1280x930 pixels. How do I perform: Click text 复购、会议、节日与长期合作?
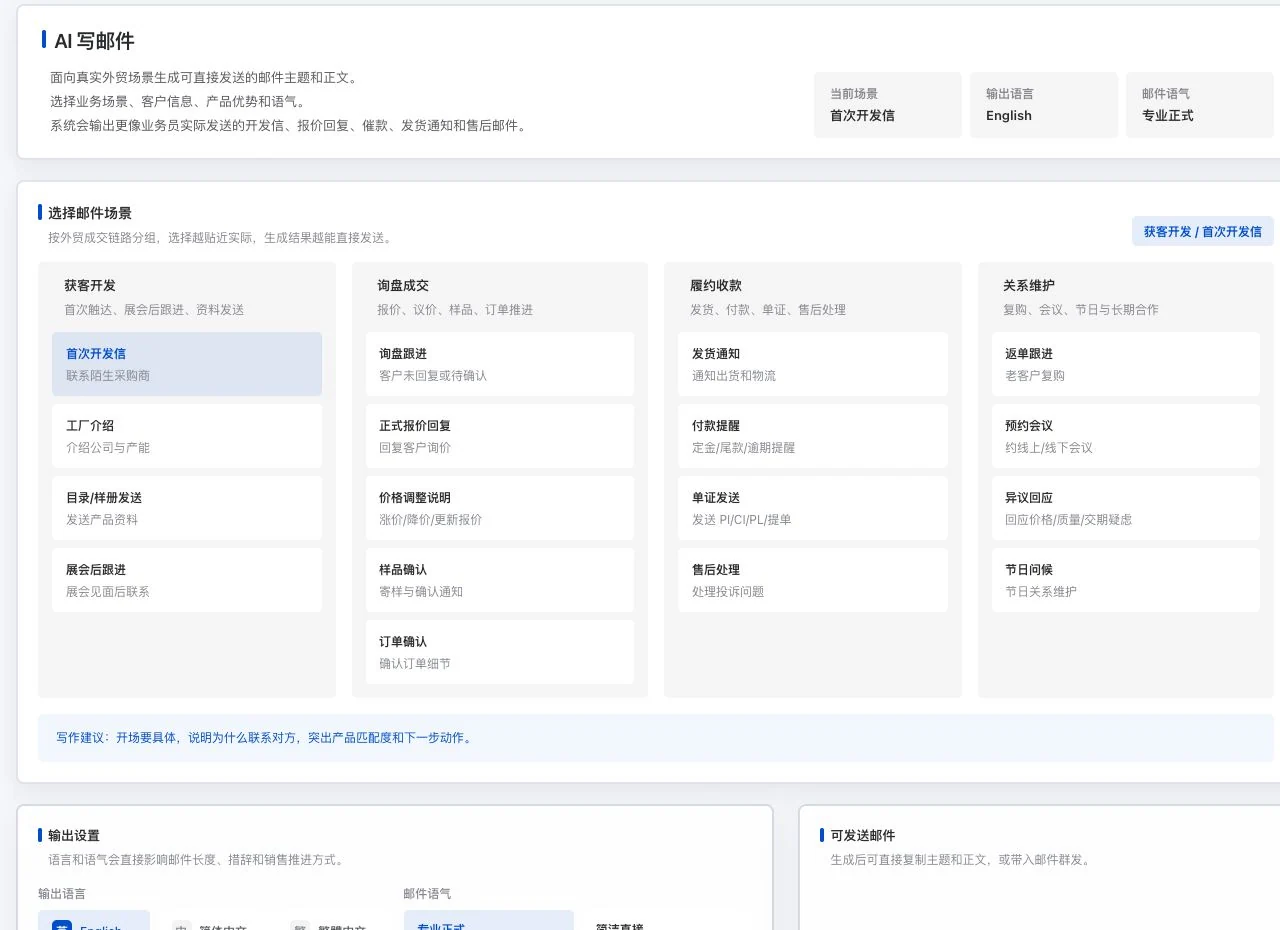(x=1081, y=310)
